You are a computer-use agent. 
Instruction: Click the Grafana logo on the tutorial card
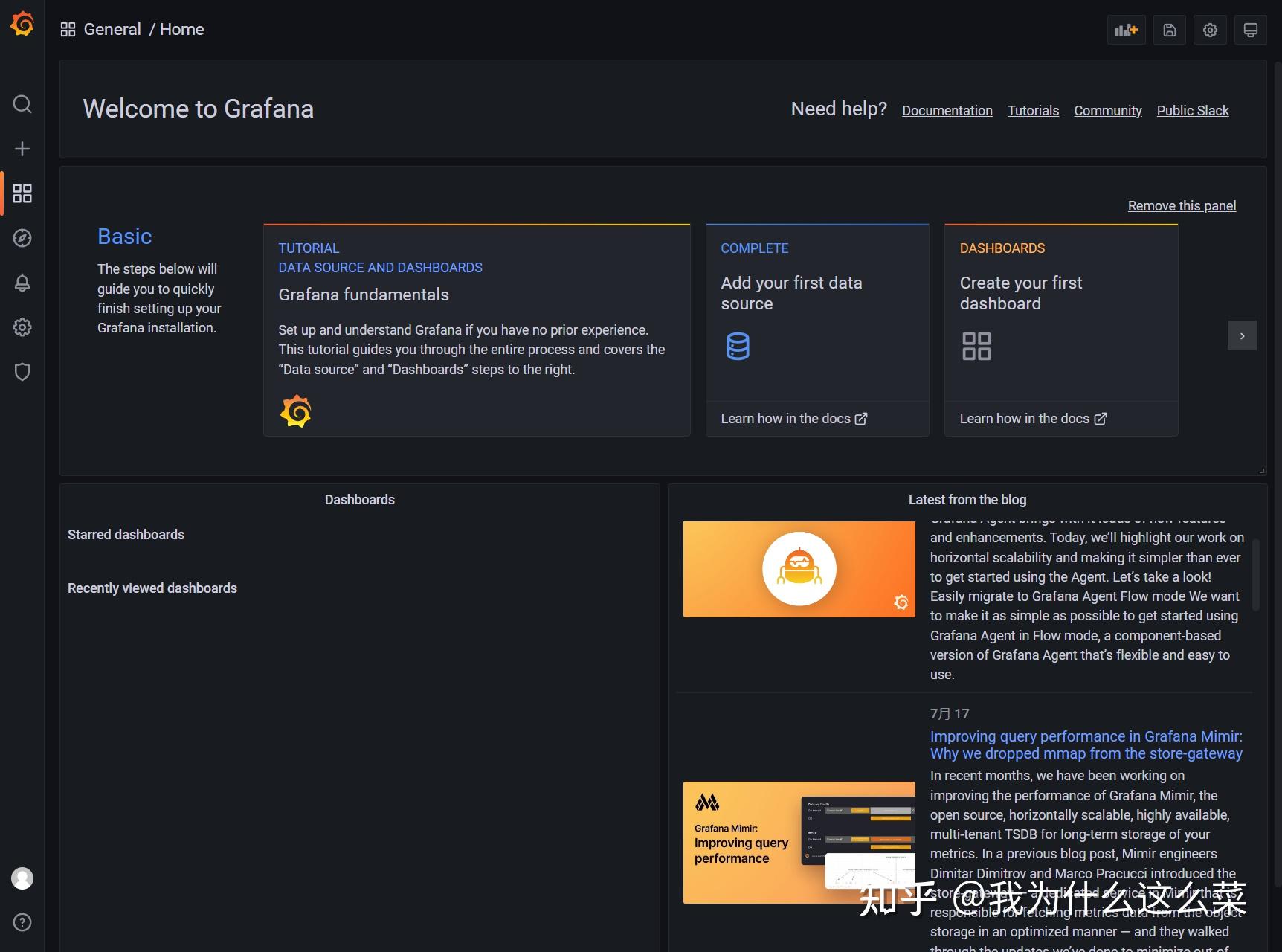coord(296,411)
